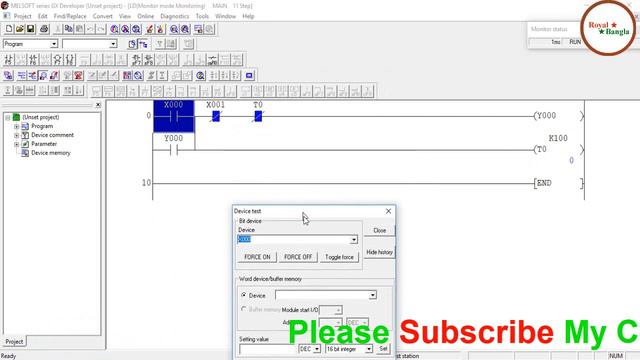
Task: Click the Print icon in toolbar
Action: click(x=44, y=29)
